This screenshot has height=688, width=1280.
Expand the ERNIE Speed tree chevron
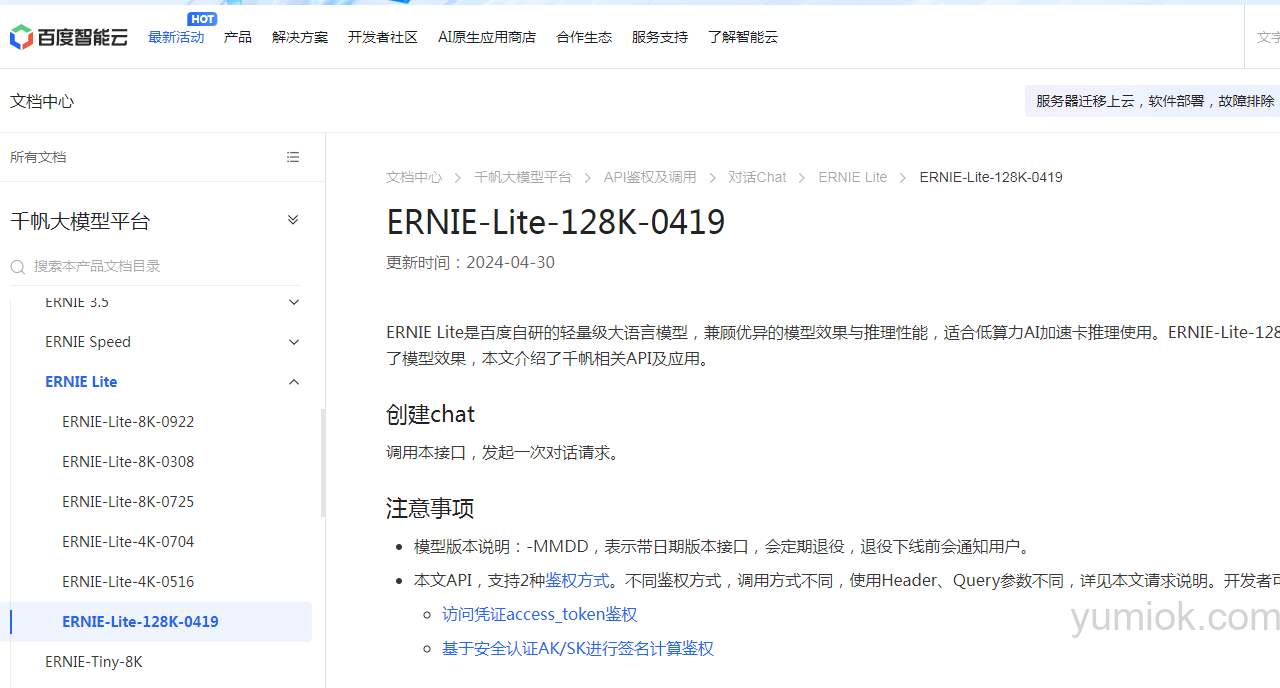294,342
